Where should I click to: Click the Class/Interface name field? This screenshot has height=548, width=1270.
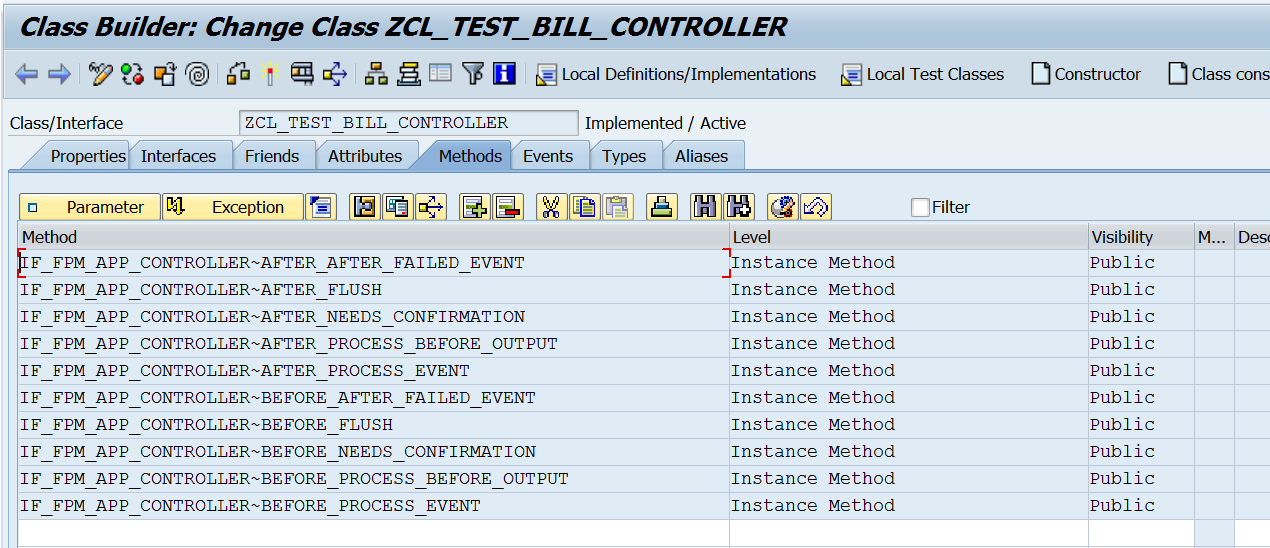point(409,123)
